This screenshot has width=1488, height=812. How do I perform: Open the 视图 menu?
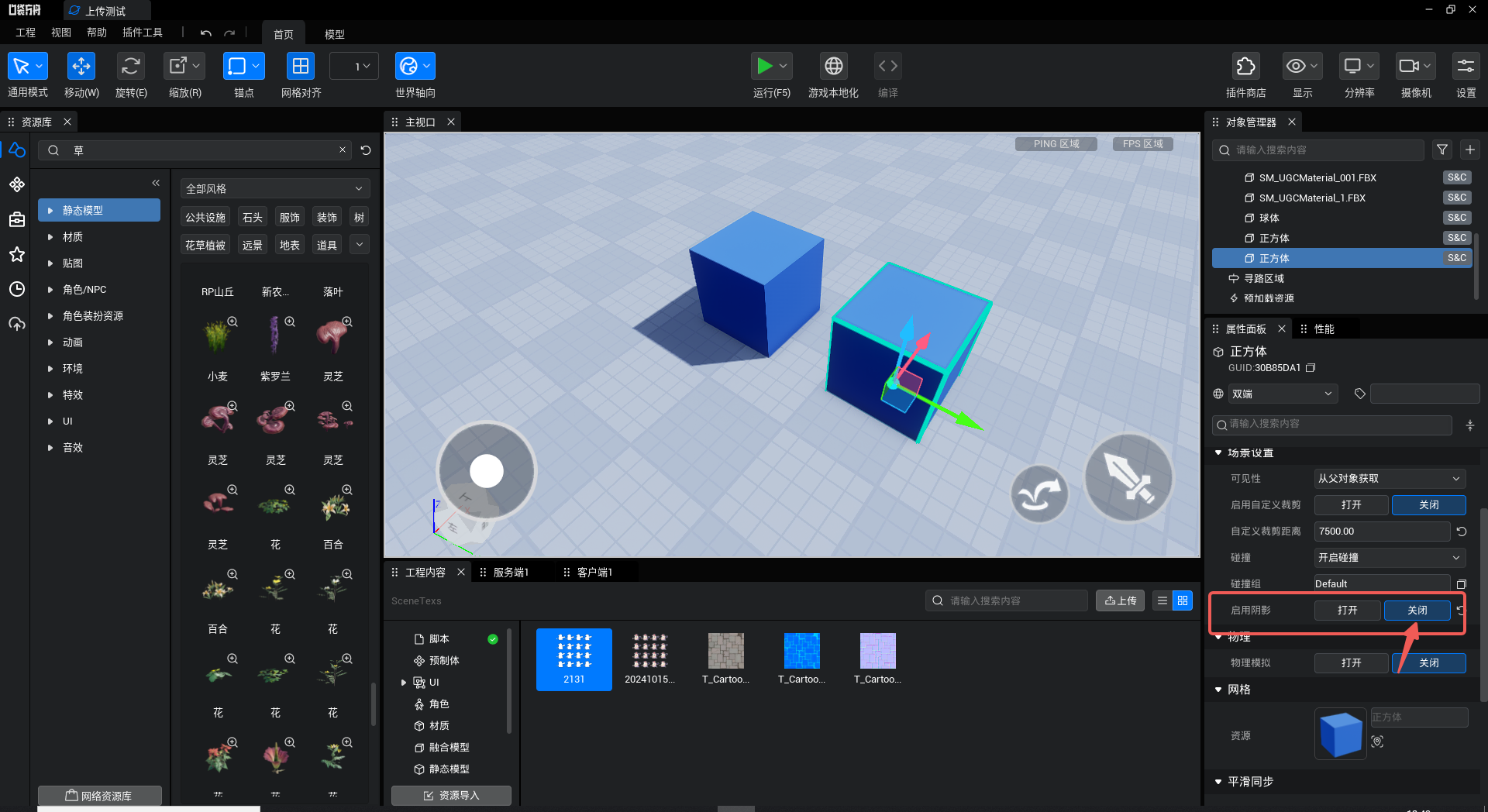tap(61, 33)
